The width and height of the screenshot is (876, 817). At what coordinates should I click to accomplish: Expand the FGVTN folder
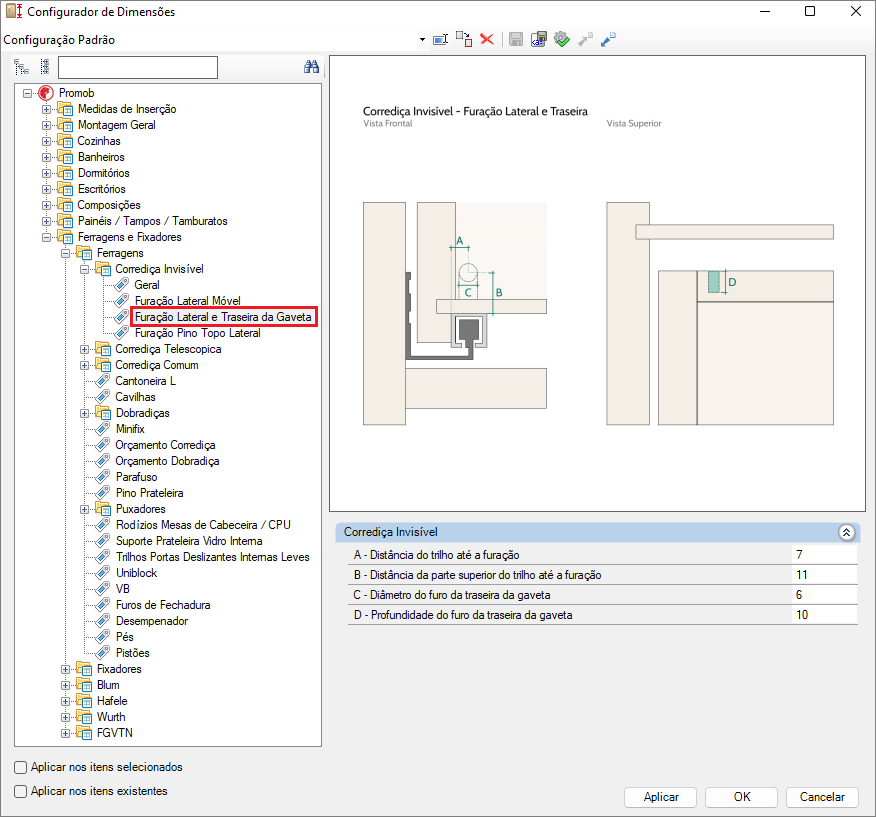click(65, 733)
